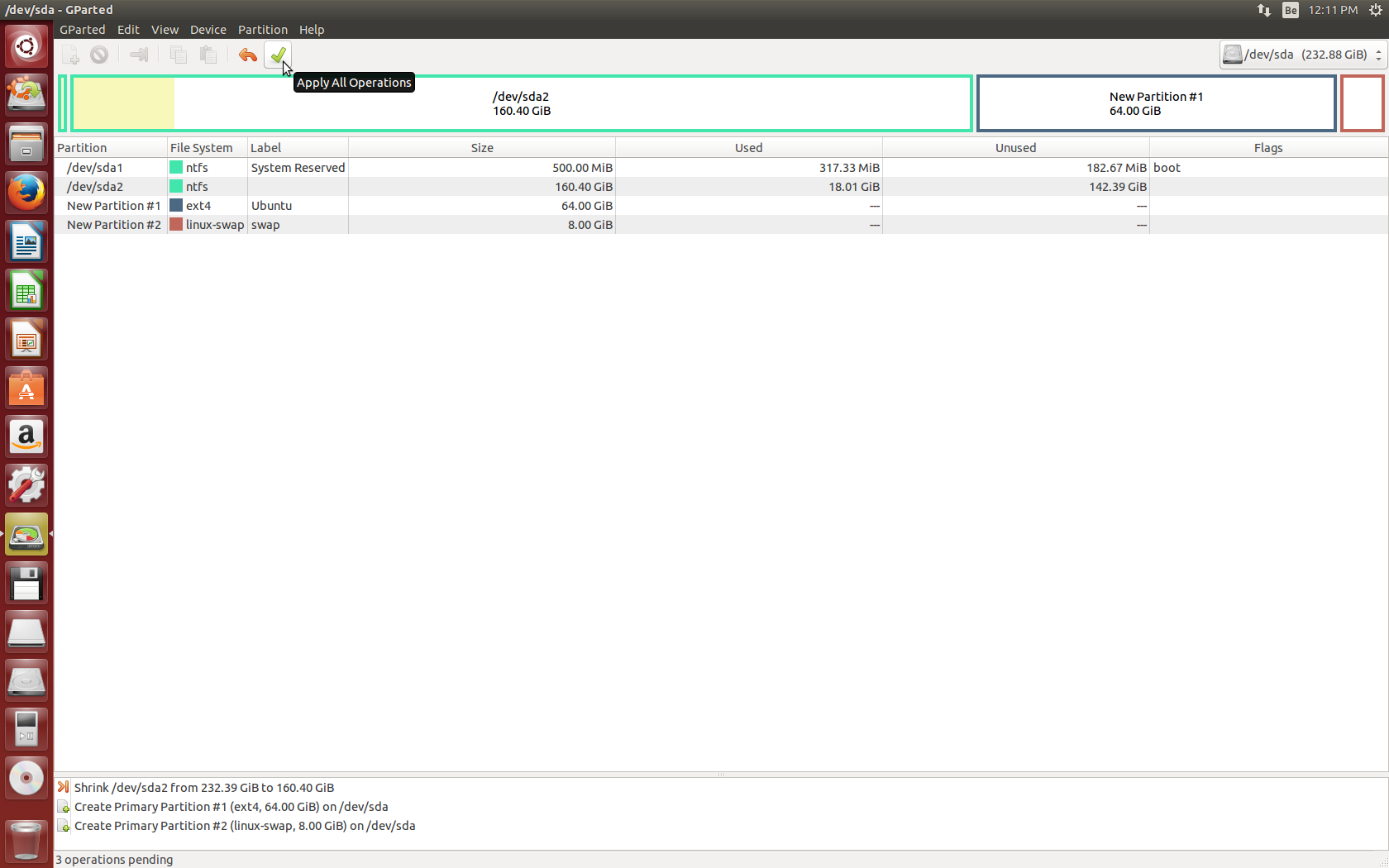Click the linux-swap red color swatch
1389x868 pixels.
coord(176,224)
